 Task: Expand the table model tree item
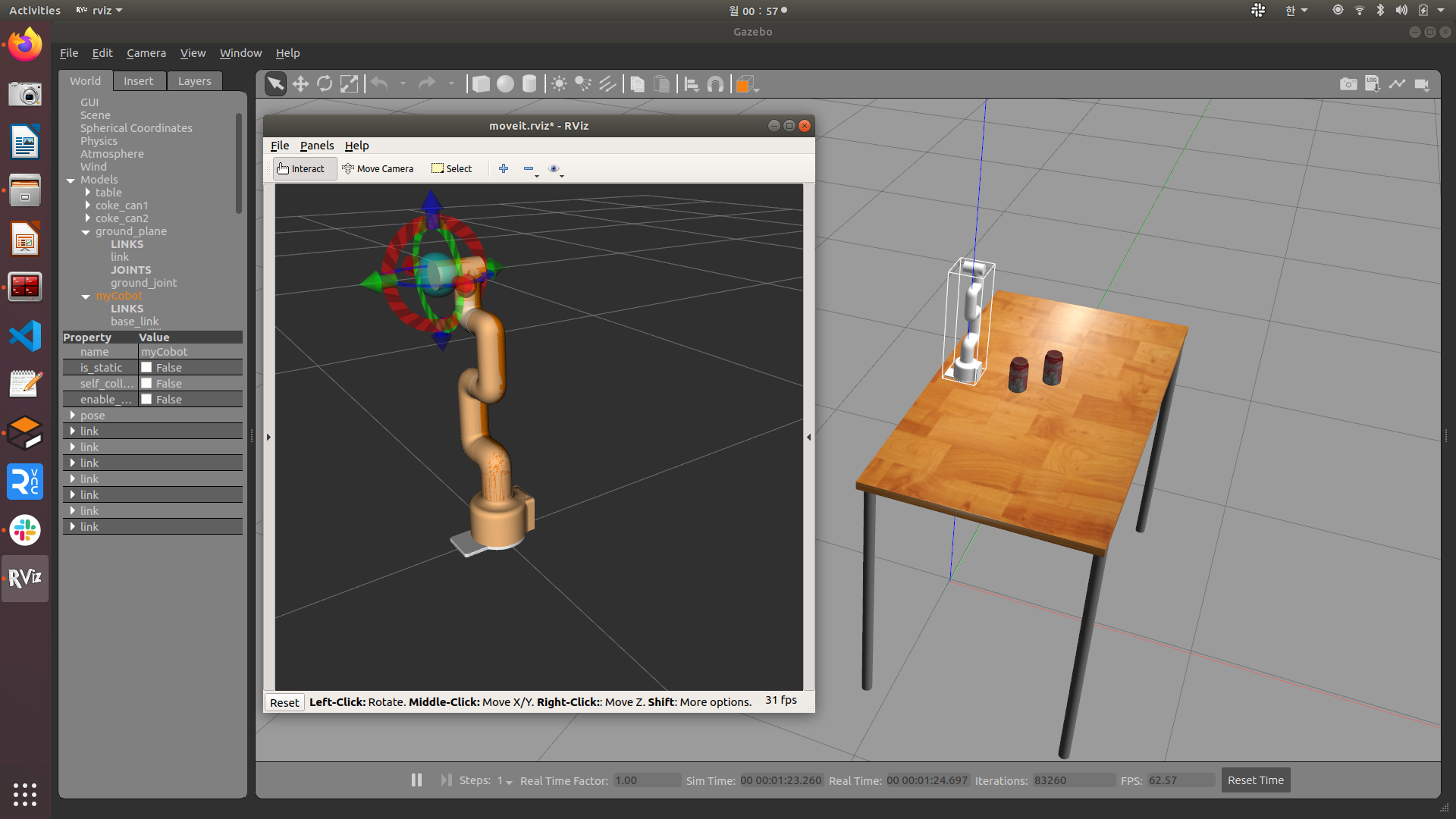88,193
